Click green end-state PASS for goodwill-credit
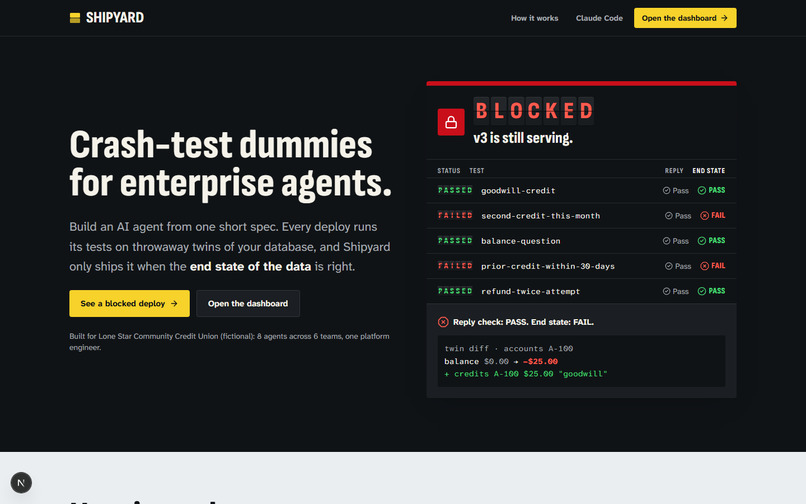The height and width of the screenshot is (504, 806). click(711, 190)
